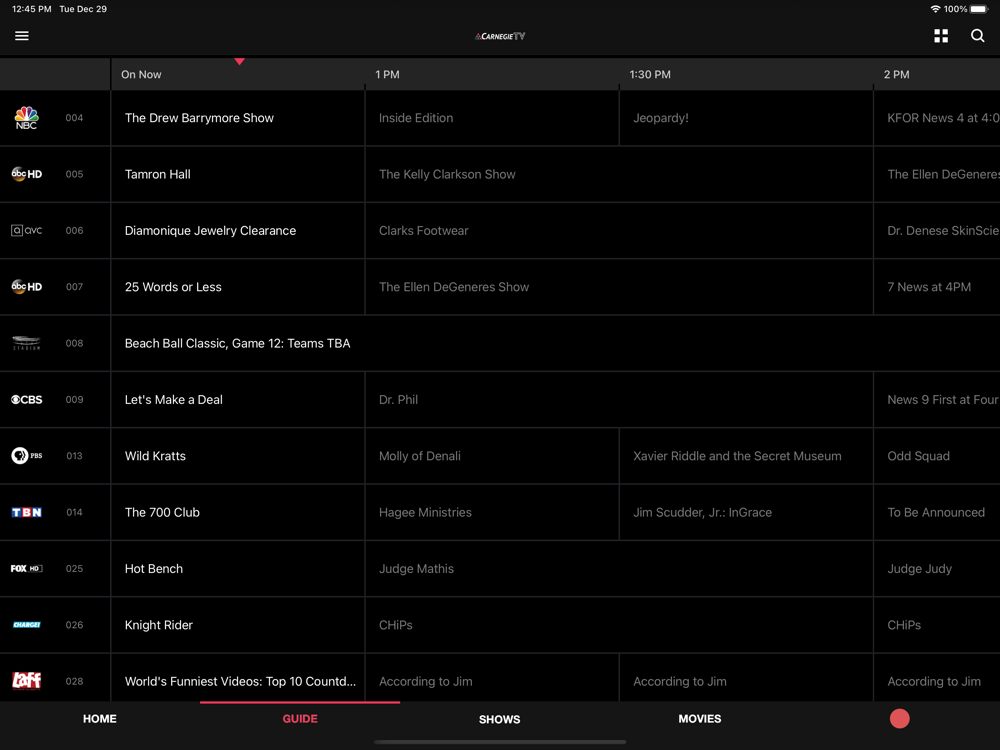Click the red current-time marker
The height and width of the screenshot is (750, 1000).
[x=239, y=61]
